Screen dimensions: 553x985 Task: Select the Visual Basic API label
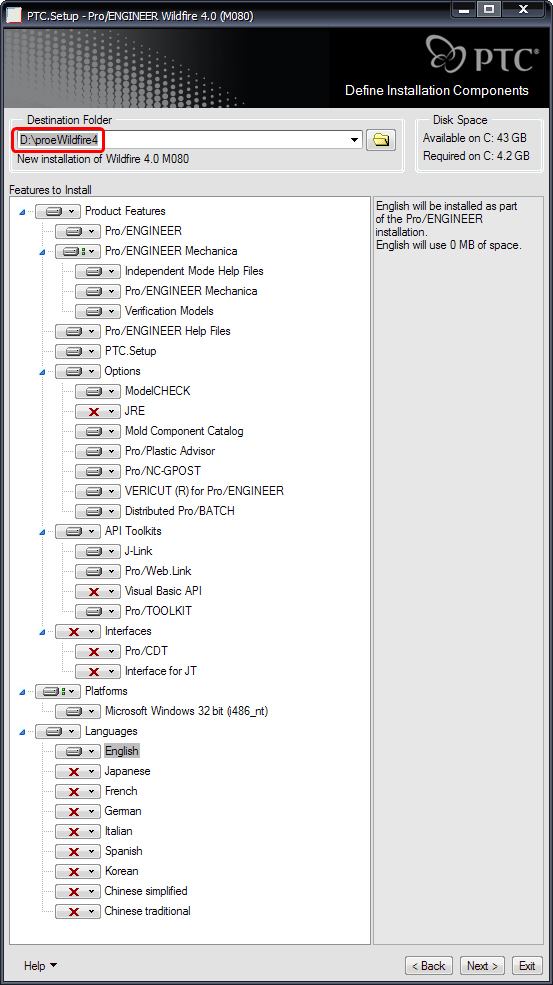163,592
